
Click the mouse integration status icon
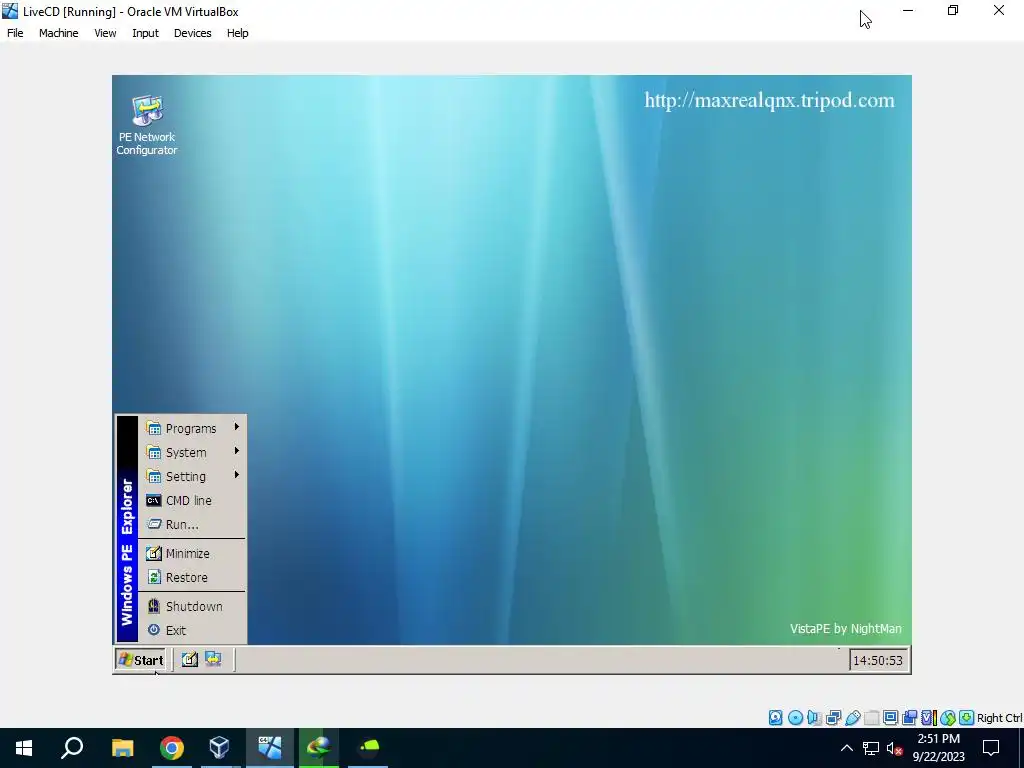click(948, 718)
